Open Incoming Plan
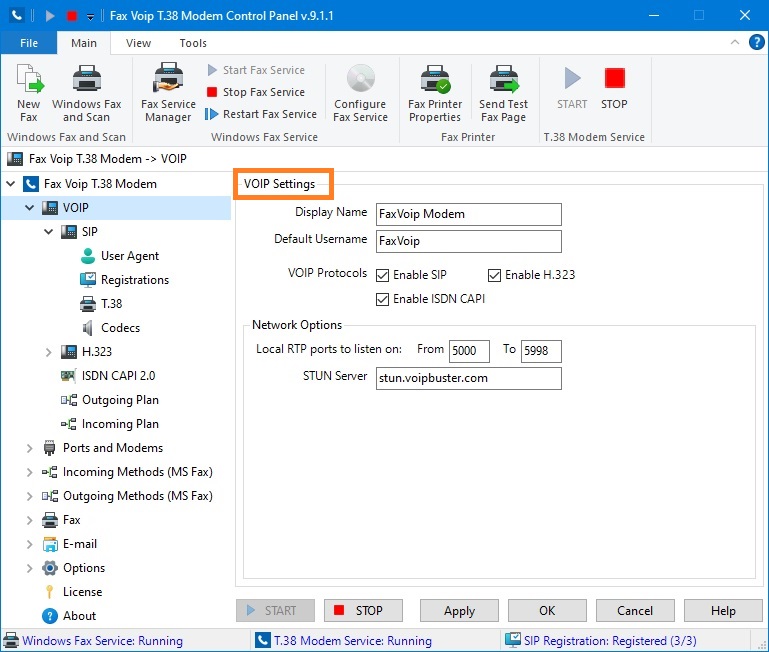 (x=120, y=424)
